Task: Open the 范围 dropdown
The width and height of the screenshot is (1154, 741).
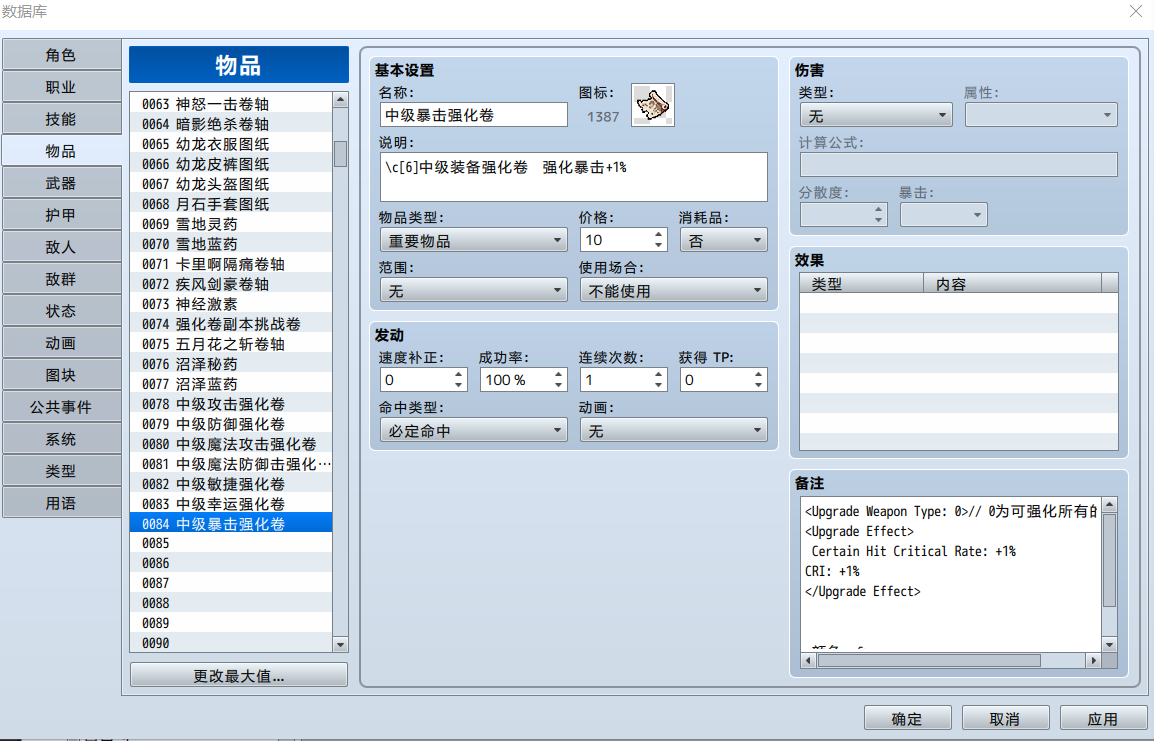Action: [x=473, y=291]
